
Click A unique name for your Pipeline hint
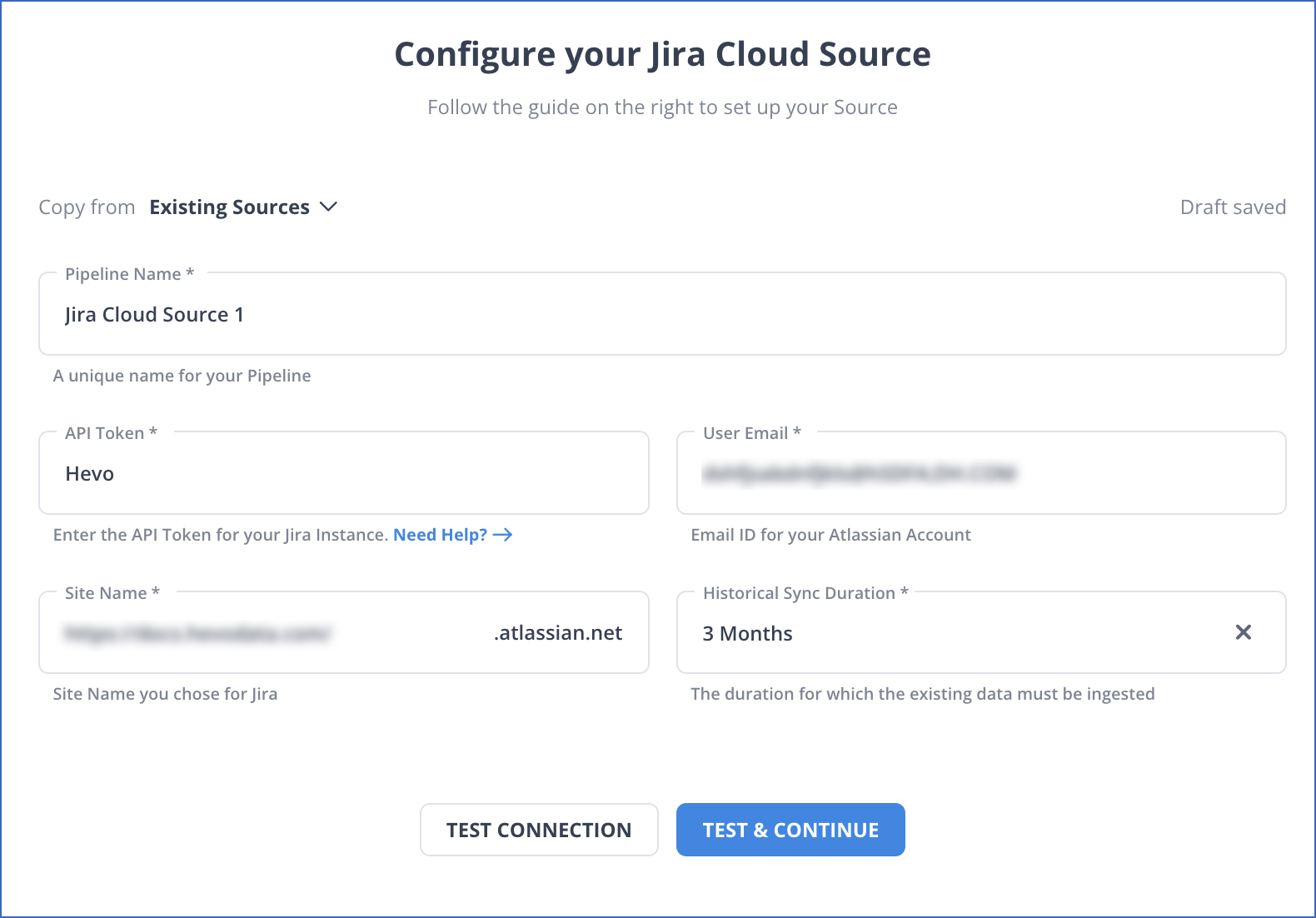pyautogui.click(x=182, y=376)
